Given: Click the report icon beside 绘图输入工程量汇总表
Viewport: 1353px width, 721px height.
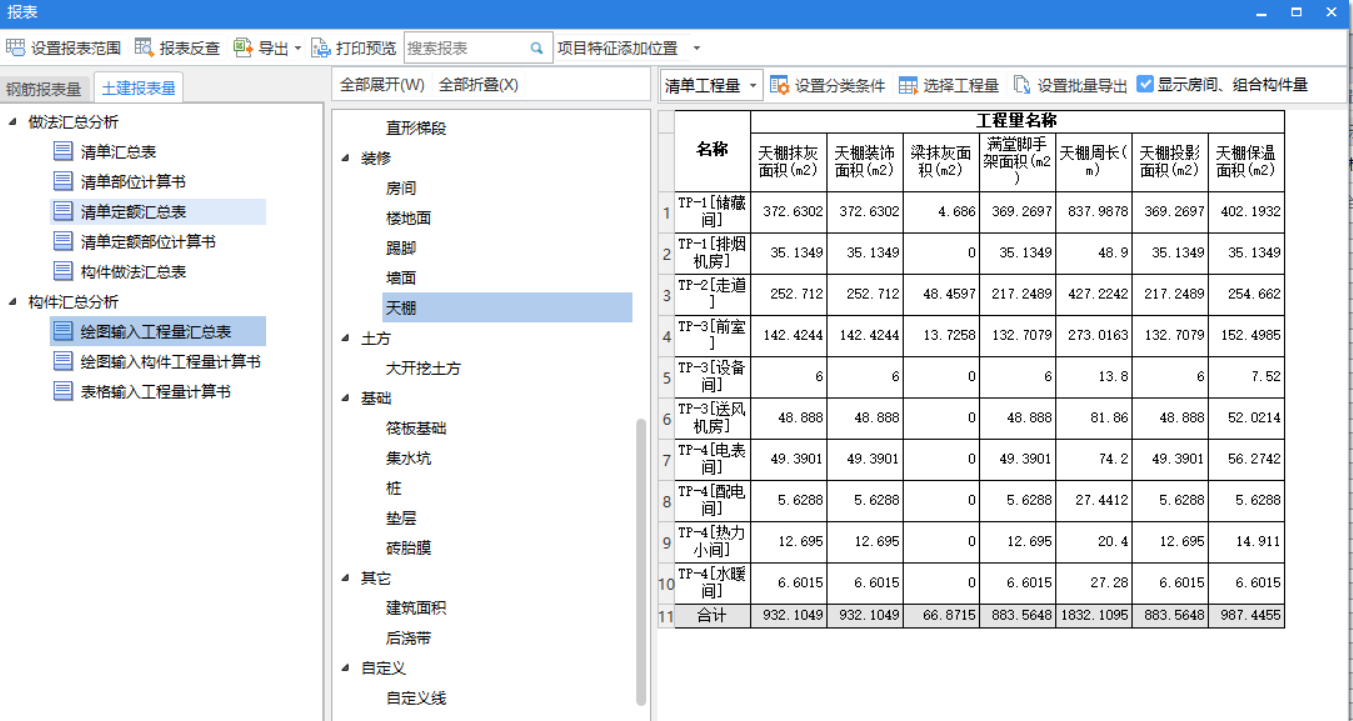Looking at the screenshot, I should point(63,332).
